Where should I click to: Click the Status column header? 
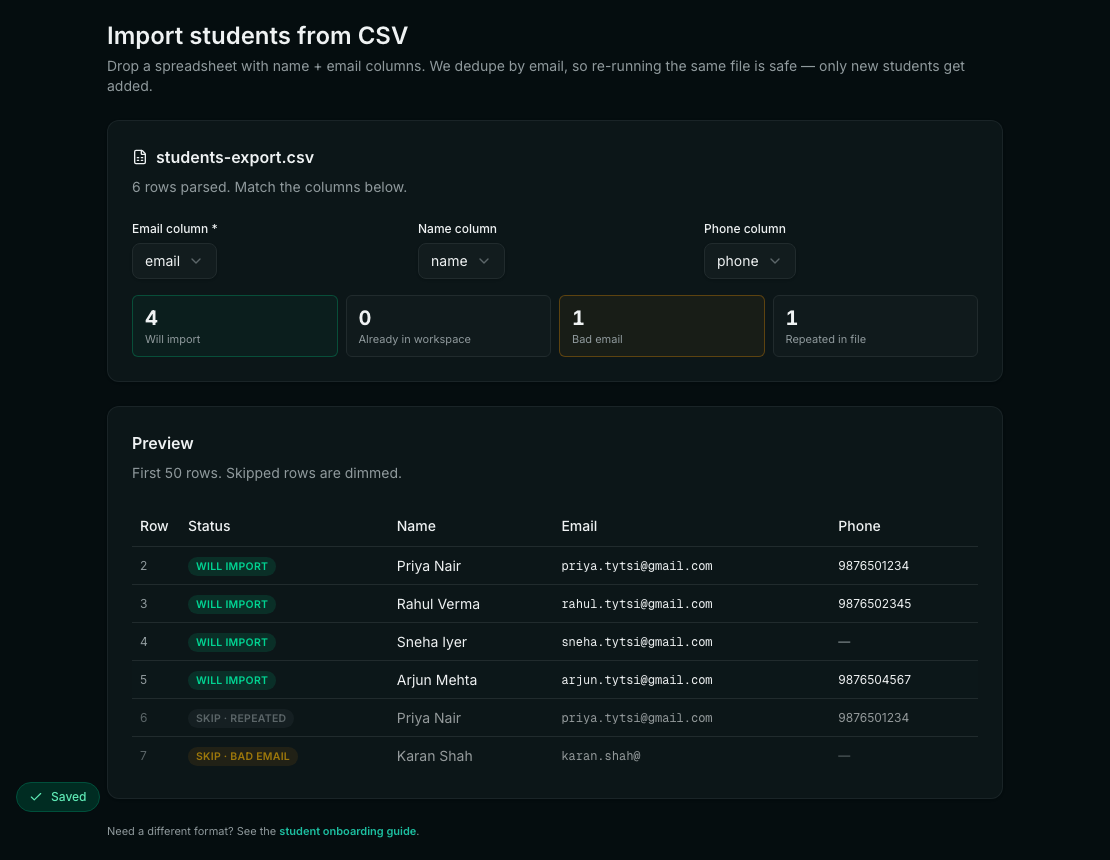coord(209,526)
